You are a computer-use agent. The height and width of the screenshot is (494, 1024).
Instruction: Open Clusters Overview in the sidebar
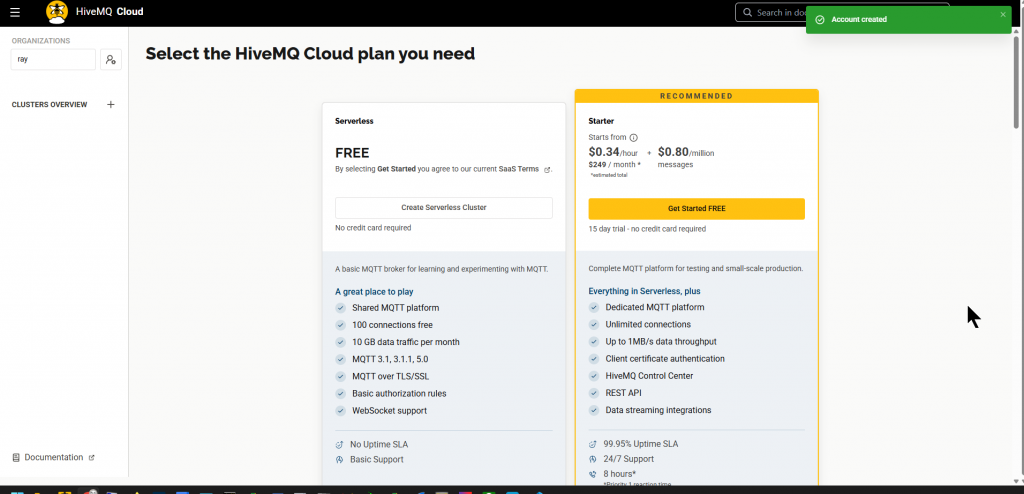[x=49, y=104]
